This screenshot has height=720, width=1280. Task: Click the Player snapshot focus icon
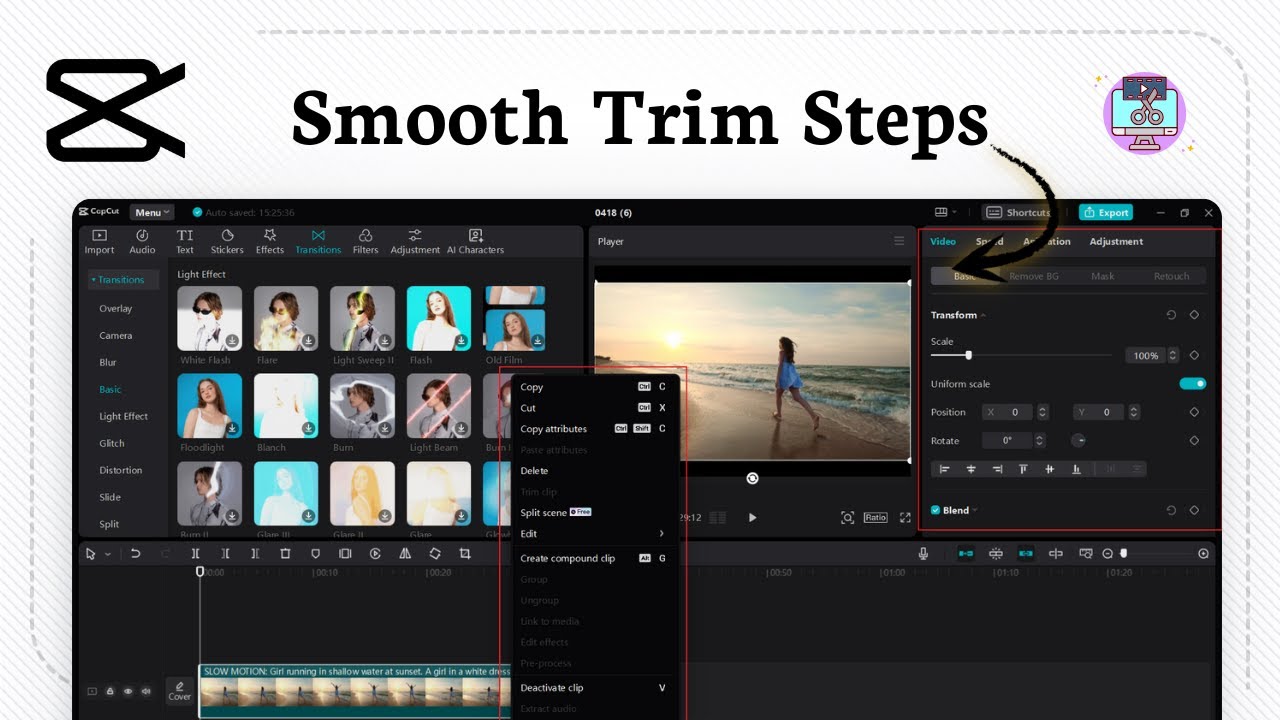tap(847, 517)
